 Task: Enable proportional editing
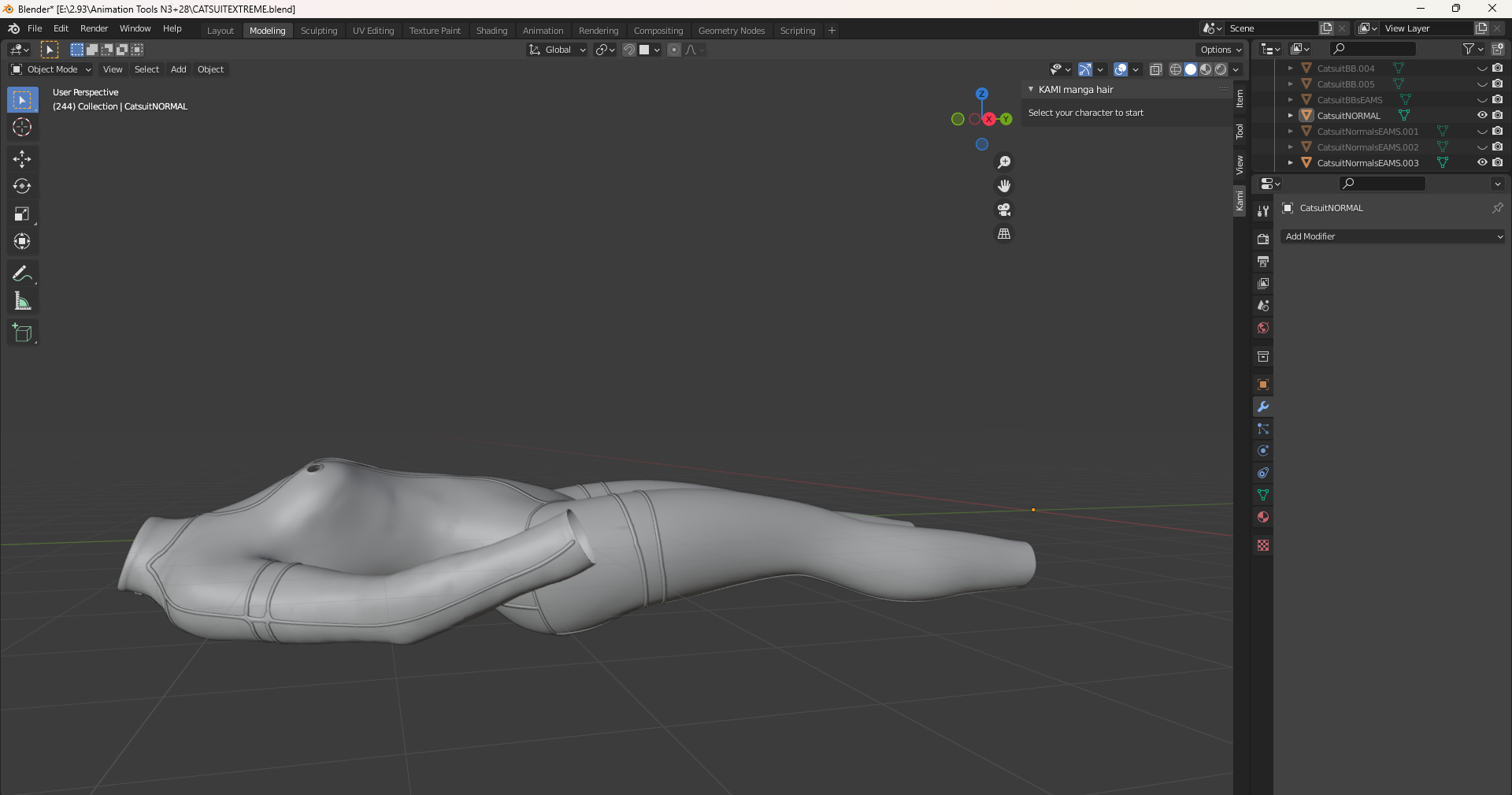pos(674,50)
